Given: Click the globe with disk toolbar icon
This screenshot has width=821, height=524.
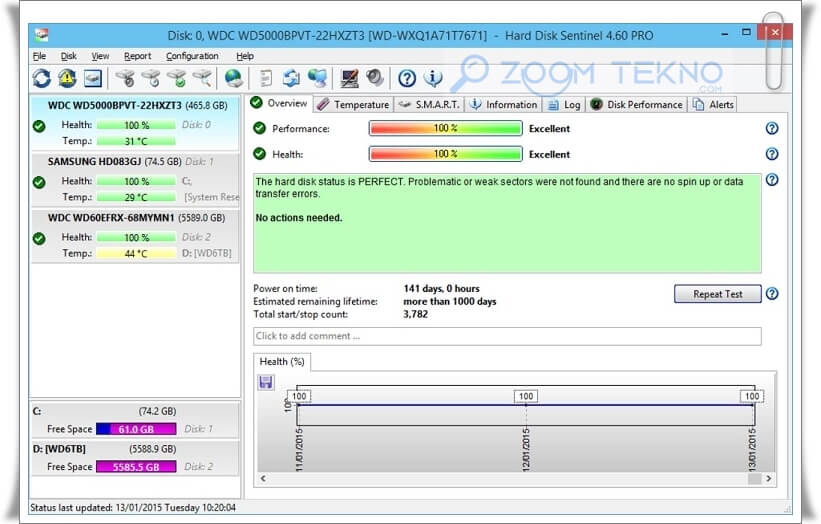Looking at the screenshot, I should [234, 79].
